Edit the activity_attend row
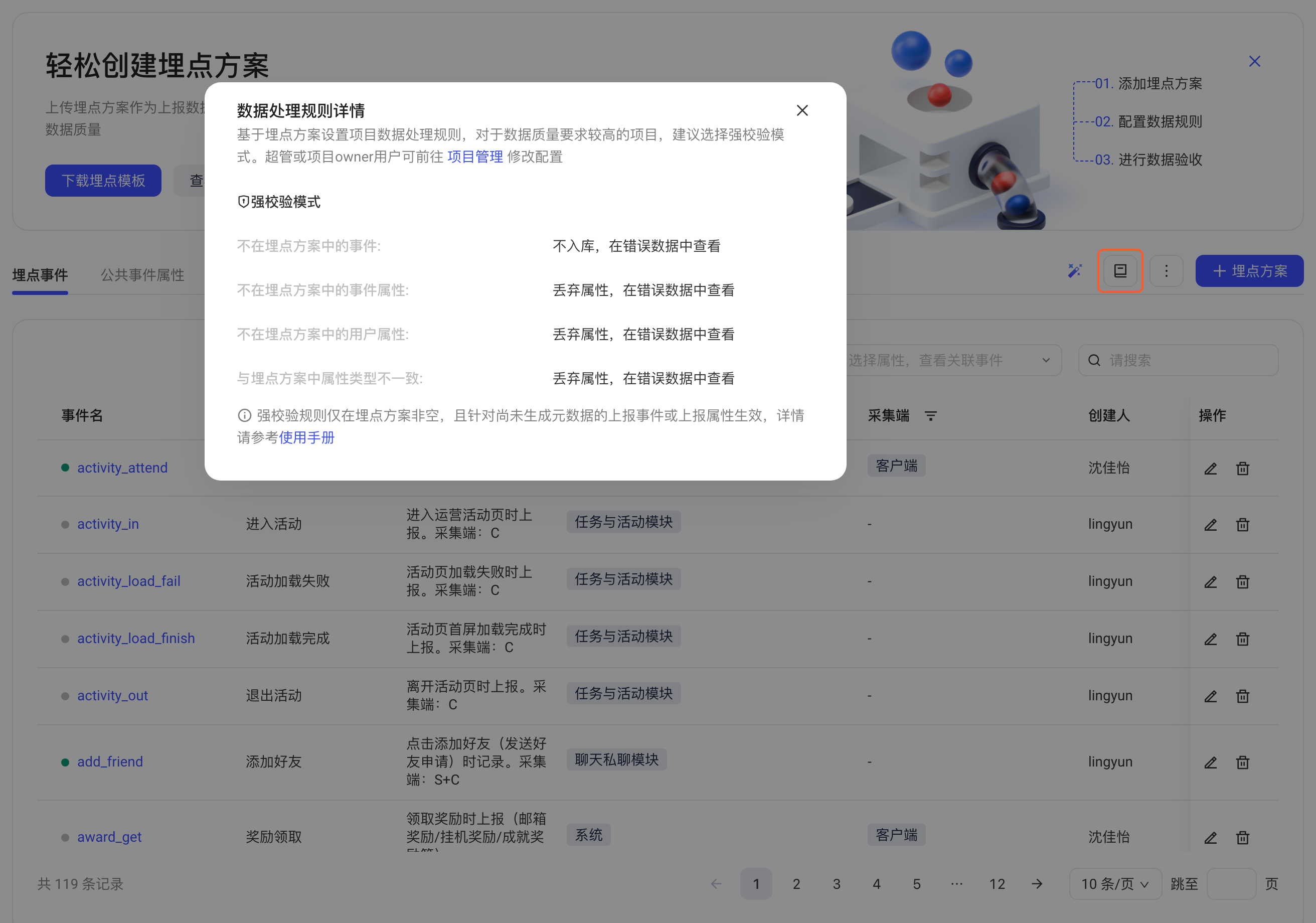Viewport: 1316px width, 923px height. (1210, 469)
